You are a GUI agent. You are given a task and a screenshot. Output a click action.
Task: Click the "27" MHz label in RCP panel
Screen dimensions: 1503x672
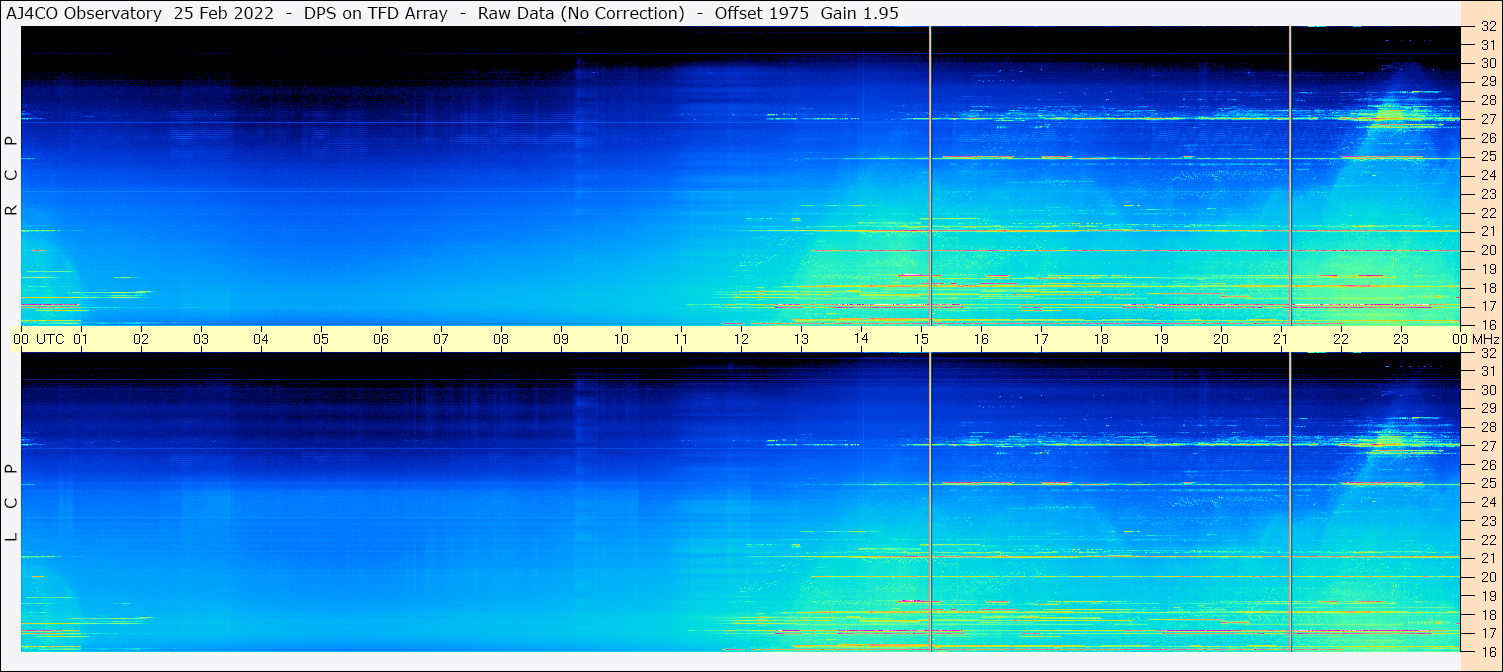click(x=1488, y=120)
